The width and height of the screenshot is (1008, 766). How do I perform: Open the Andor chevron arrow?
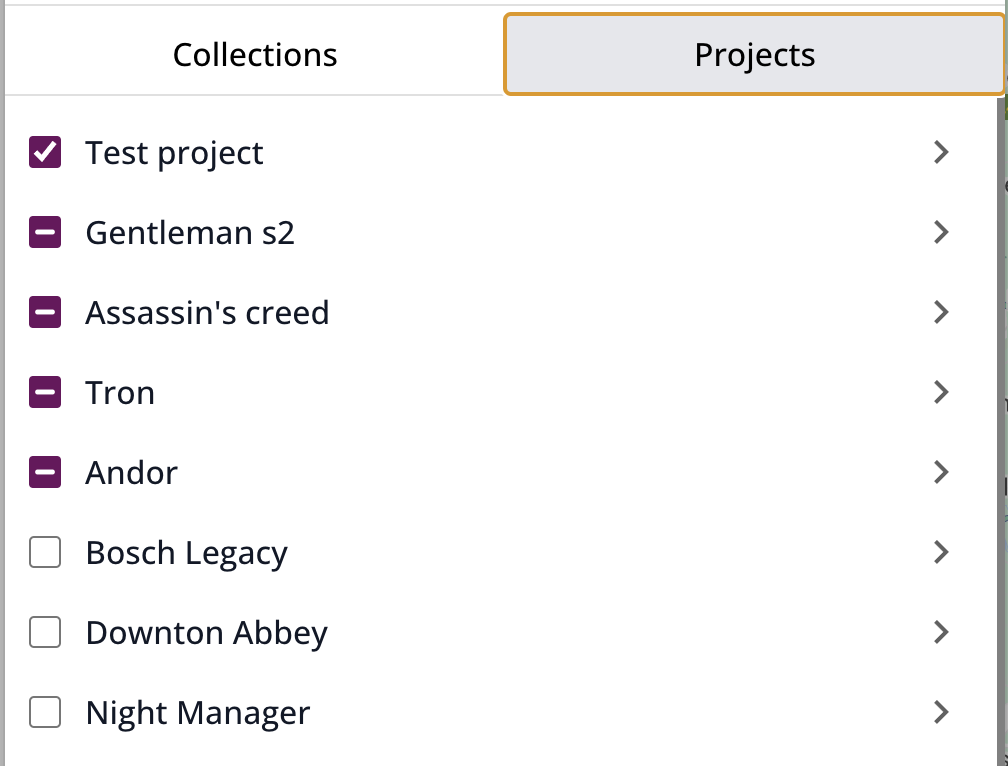click(941, 472)
